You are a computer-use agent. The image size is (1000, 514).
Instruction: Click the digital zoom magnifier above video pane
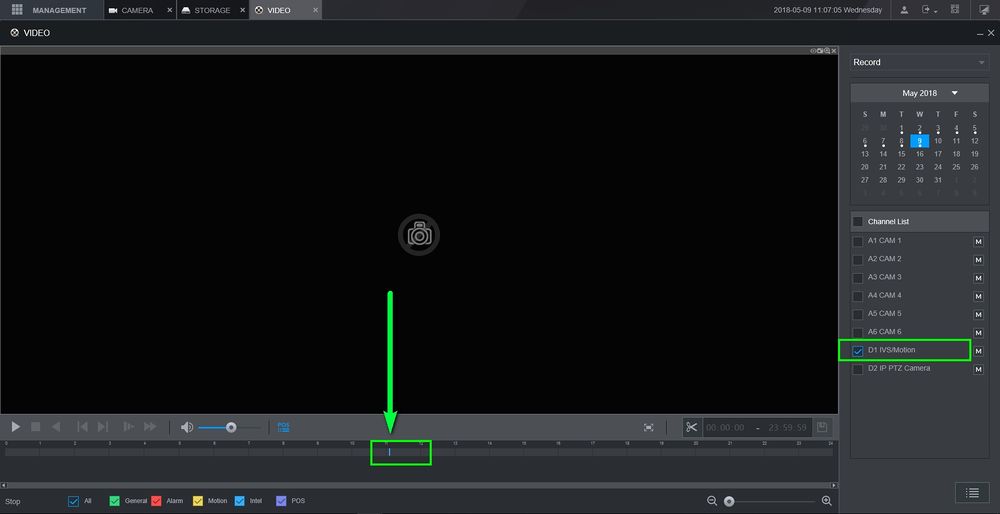tap(827, 50)
